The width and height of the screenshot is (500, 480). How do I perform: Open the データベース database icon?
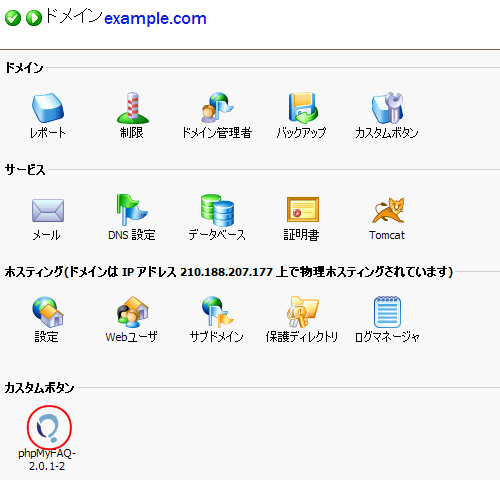(x=217, y=210)
